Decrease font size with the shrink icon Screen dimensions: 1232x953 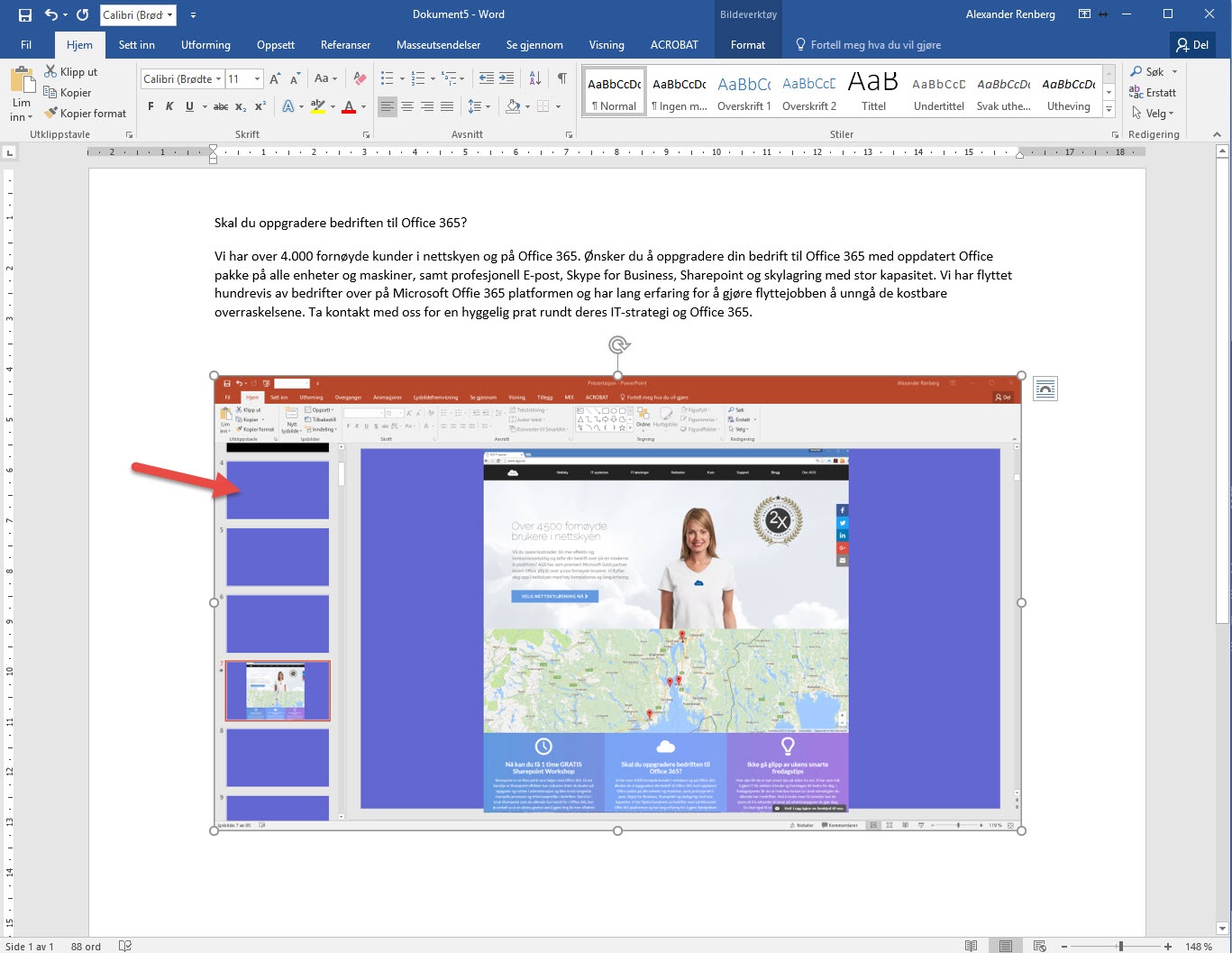[296, 78]
